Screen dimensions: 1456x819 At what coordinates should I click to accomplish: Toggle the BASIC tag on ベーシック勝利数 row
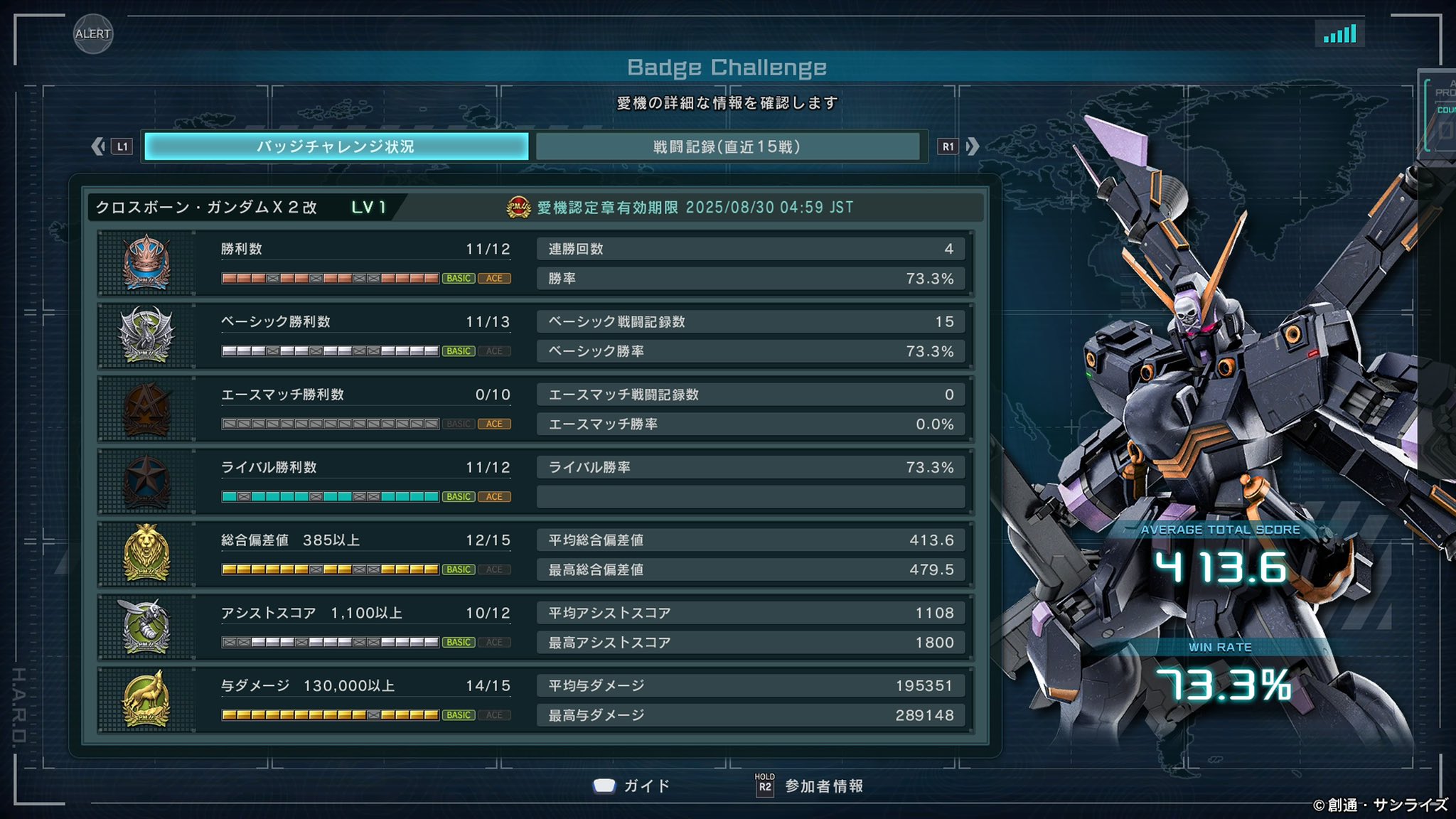click(x=459, y=350)
